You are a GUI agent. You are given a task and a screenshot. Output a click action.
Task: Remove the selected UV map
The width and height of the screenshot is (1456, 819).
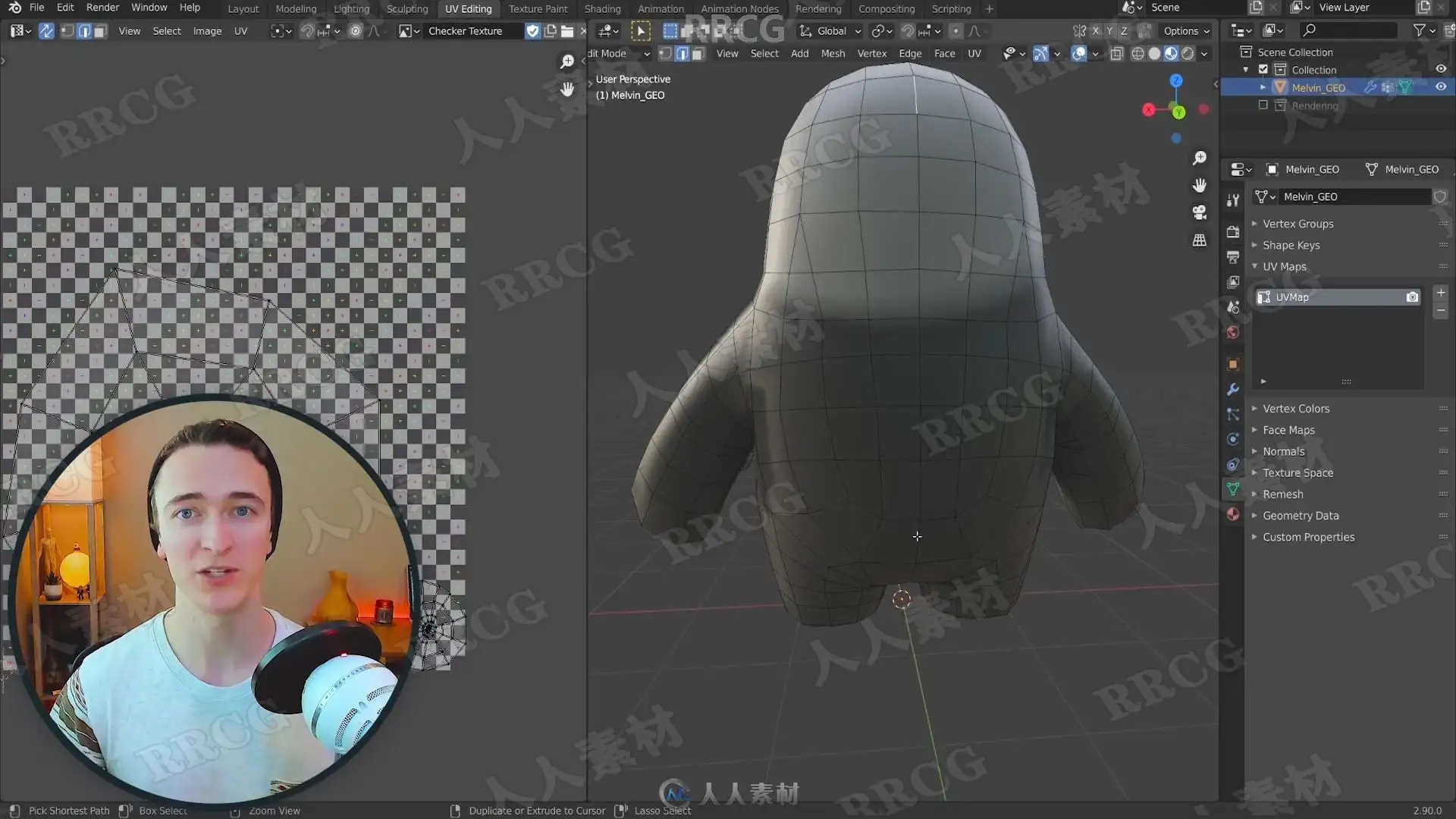tap(1440, 311)
